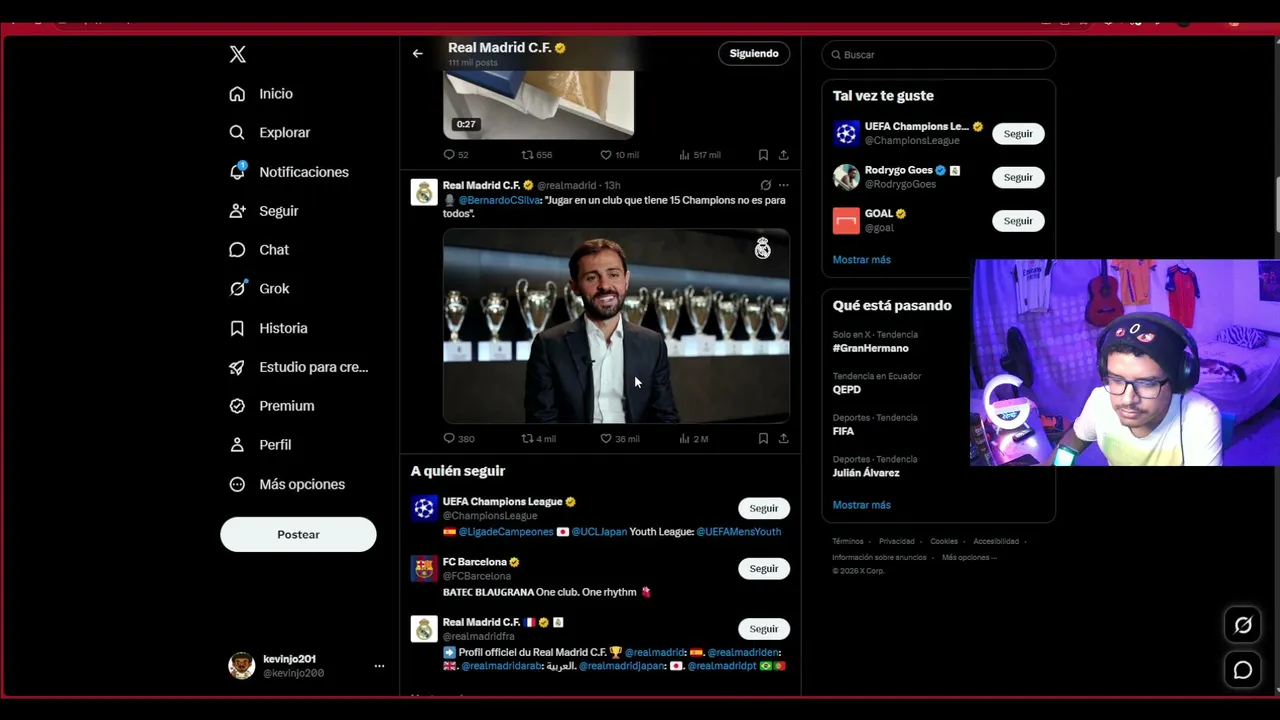
Task: Open the Notificaciones bell icon
Action: [x=237, y=172]
